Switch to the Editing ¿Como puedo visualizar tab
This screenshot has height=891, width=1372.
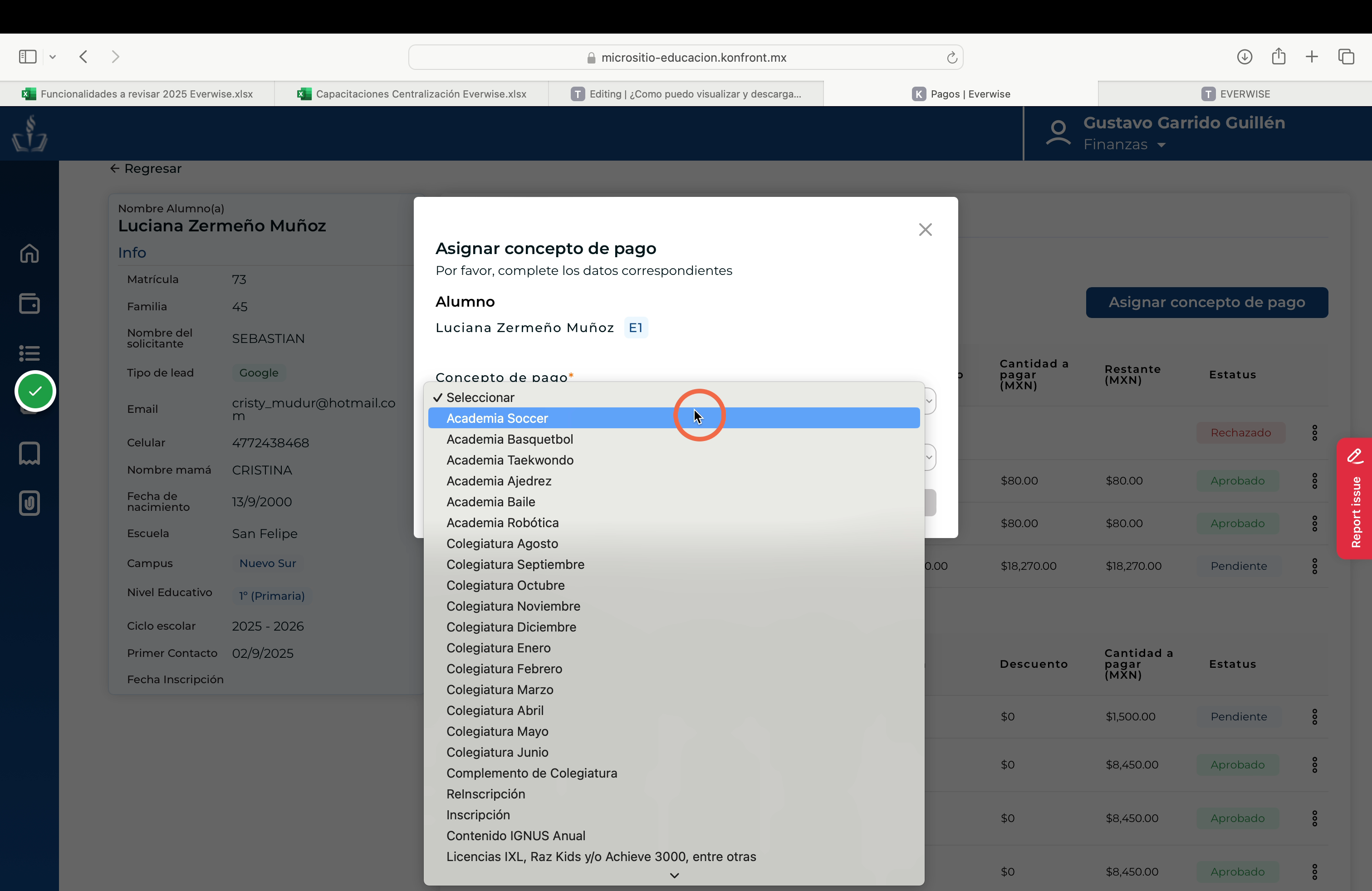[686, 94]
